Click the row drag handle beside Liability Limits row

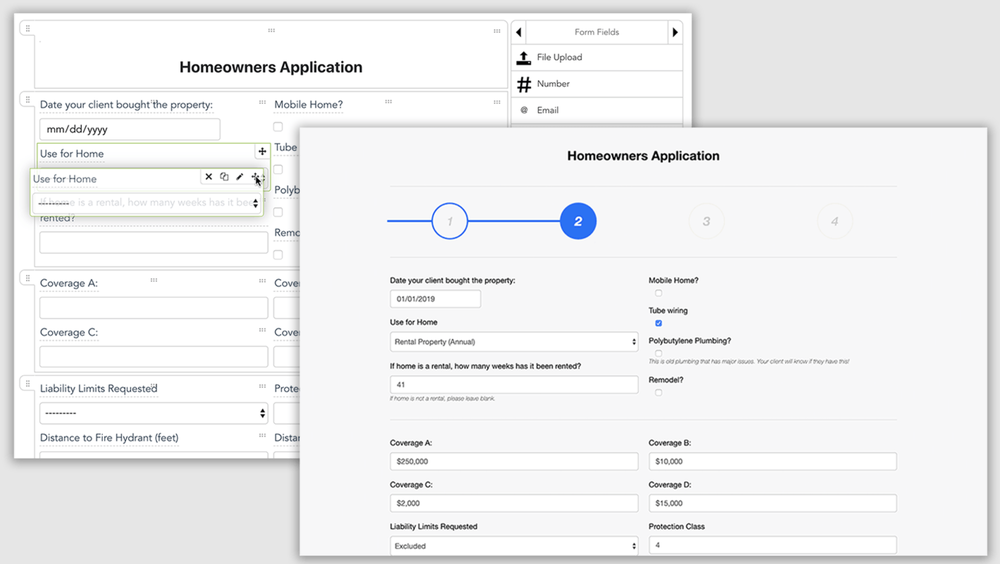27,383
